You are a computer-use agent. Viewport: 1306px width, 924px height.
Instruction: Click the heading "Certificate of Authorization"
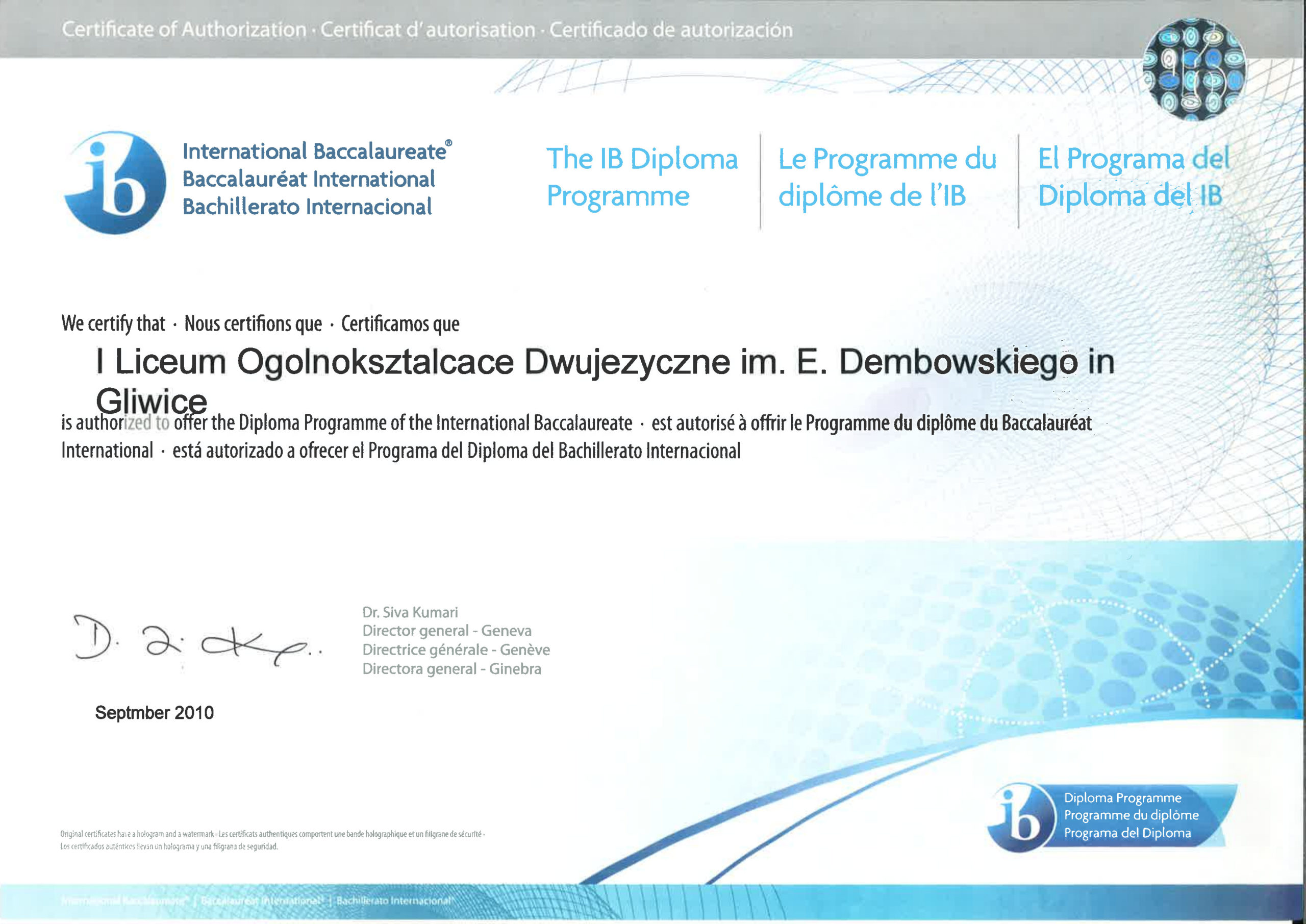point(184,29)
